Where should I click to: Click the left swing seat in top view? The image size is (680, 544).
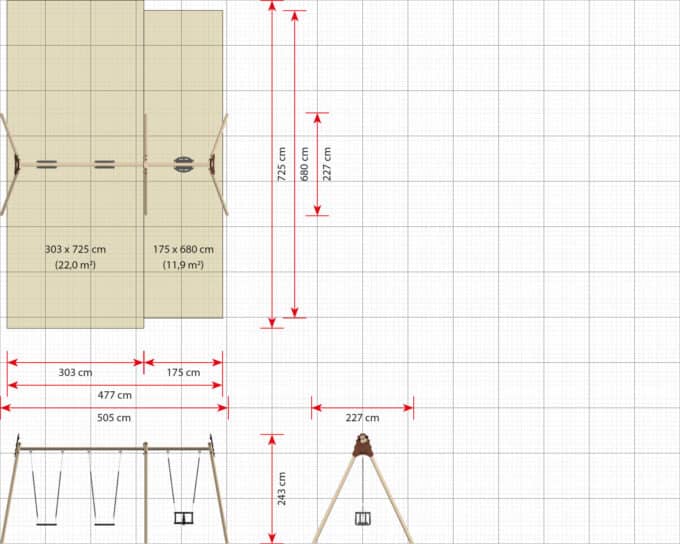point(47,165)
